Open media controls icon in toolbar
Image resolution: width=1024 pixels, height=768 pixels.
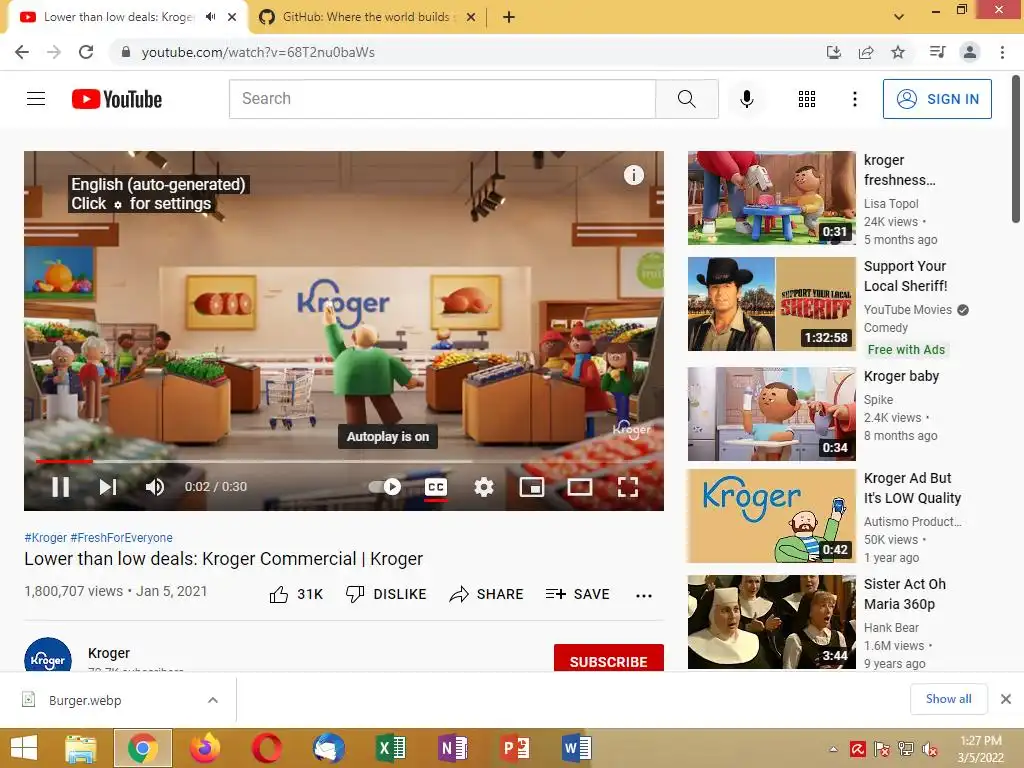coord(937,52)
